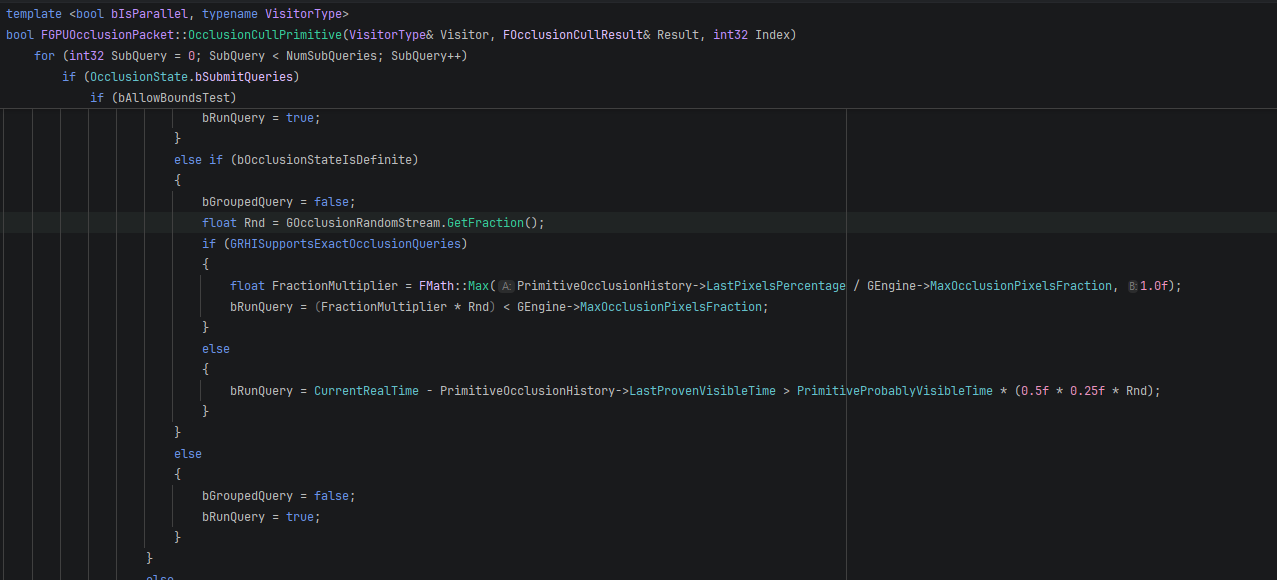Click the GetFraction method call
The height and width of the screenshot is (580, 1277).
485,223
